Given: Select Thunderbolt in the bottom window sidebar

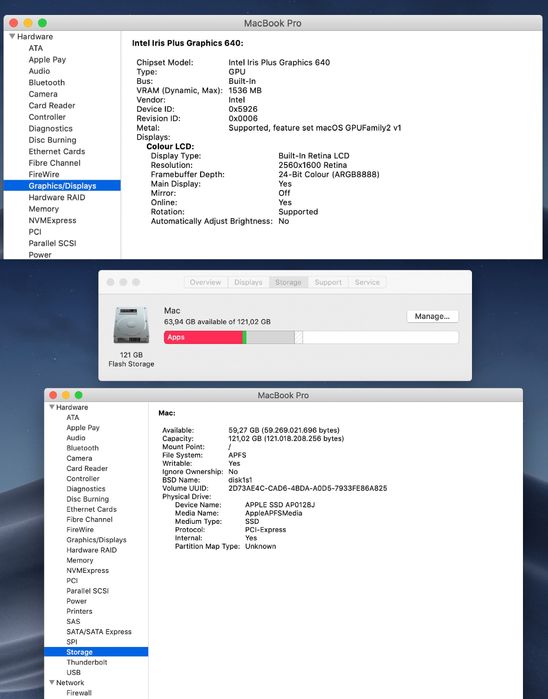Looking at the screenshot, I should click(87, 662).
